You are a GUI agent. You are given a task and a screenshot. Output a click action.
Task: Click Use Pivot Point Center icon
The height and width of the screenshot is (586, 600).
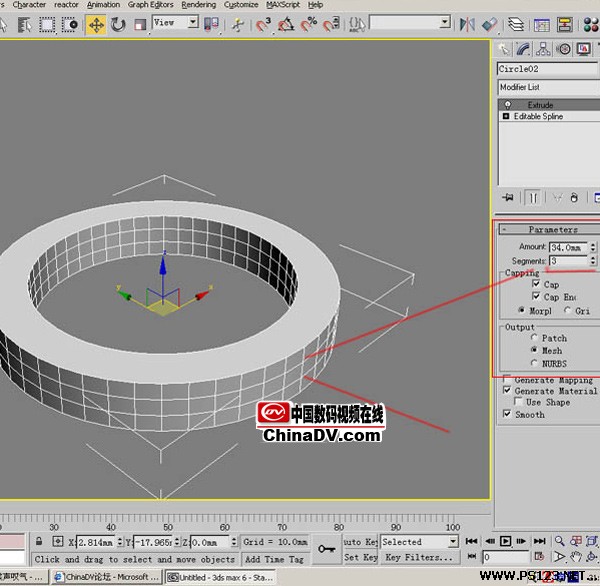click(211, 24)
